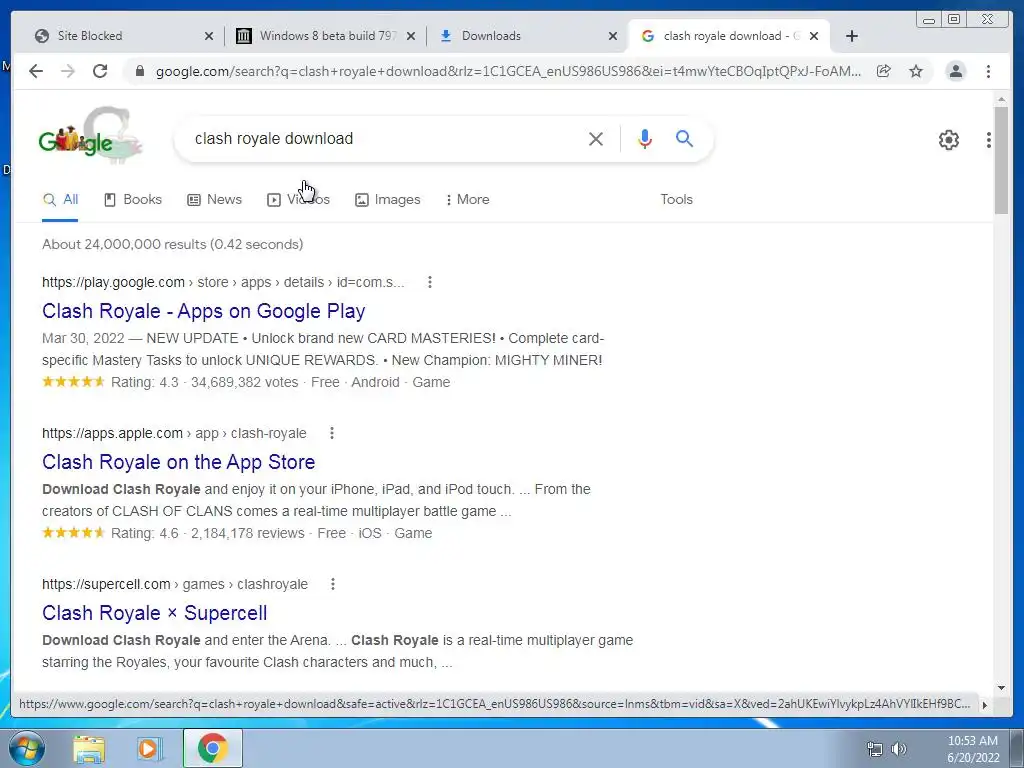
Task: Open the volume control in system tray
Action: pyautogui.click(x=899, y=748)
